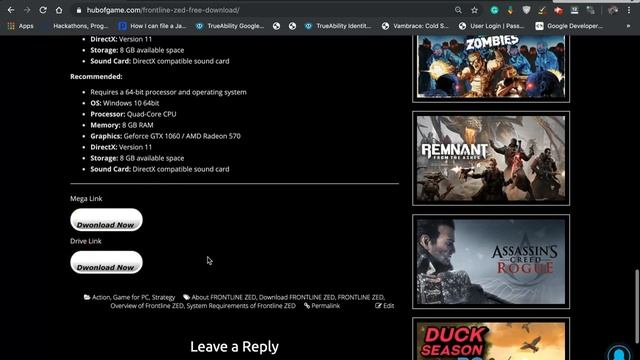
Task: Reload the page with refresh icon
Action: (43, 10)
